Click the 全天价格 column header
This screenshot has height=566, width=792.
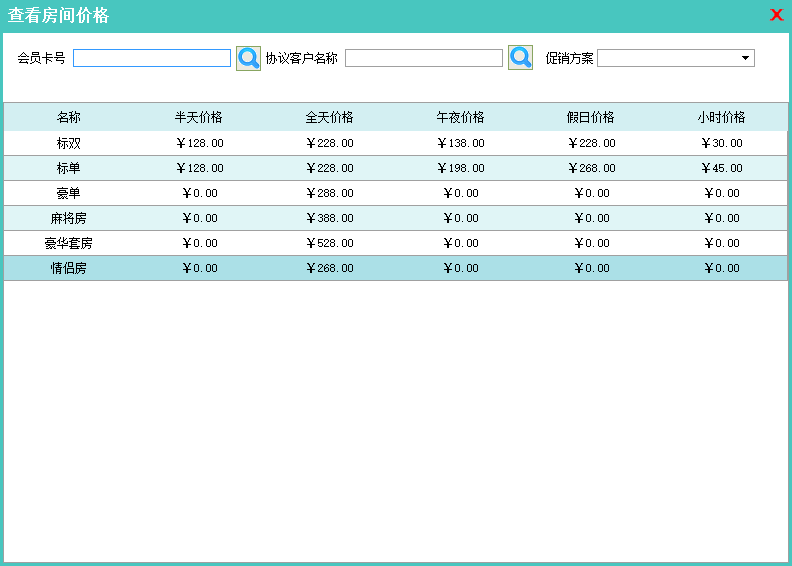(x=329, y=117)
